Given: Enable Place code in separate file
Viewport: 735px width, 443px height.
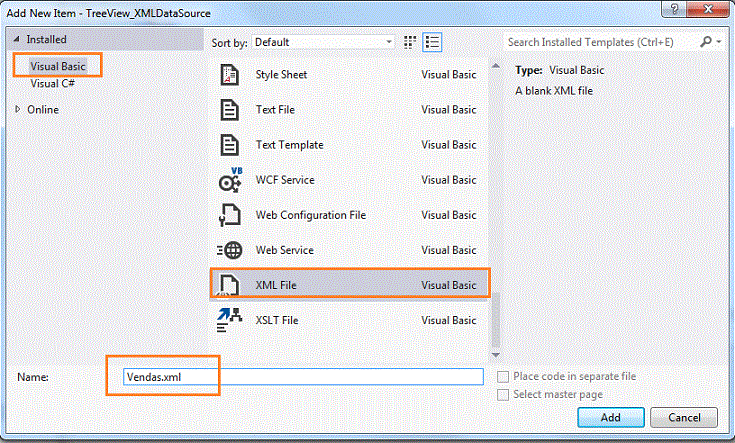Looking at the screenshot, I should [x=503, y=377].
